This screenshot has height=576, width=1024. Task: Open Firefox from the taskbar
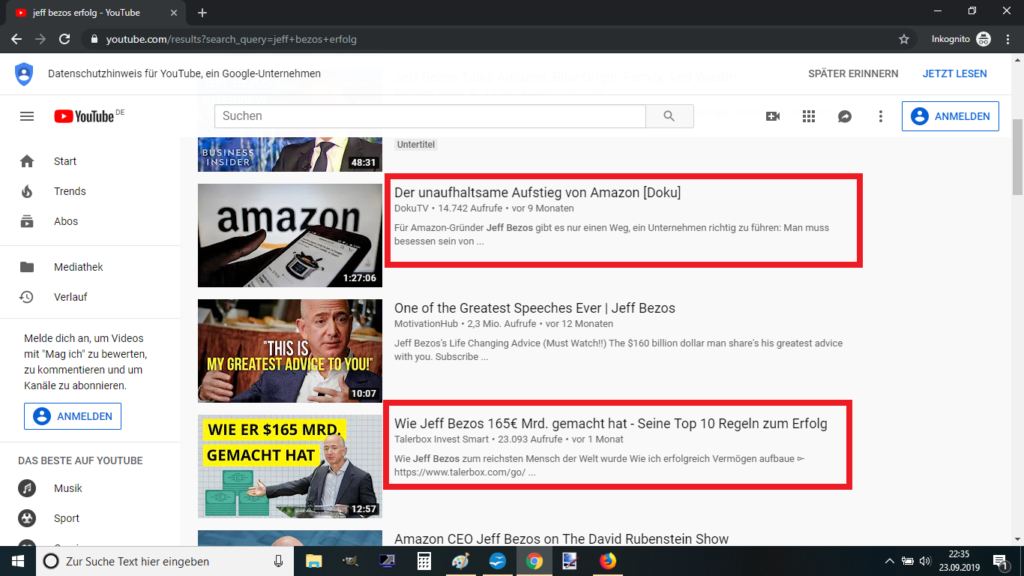607,561
